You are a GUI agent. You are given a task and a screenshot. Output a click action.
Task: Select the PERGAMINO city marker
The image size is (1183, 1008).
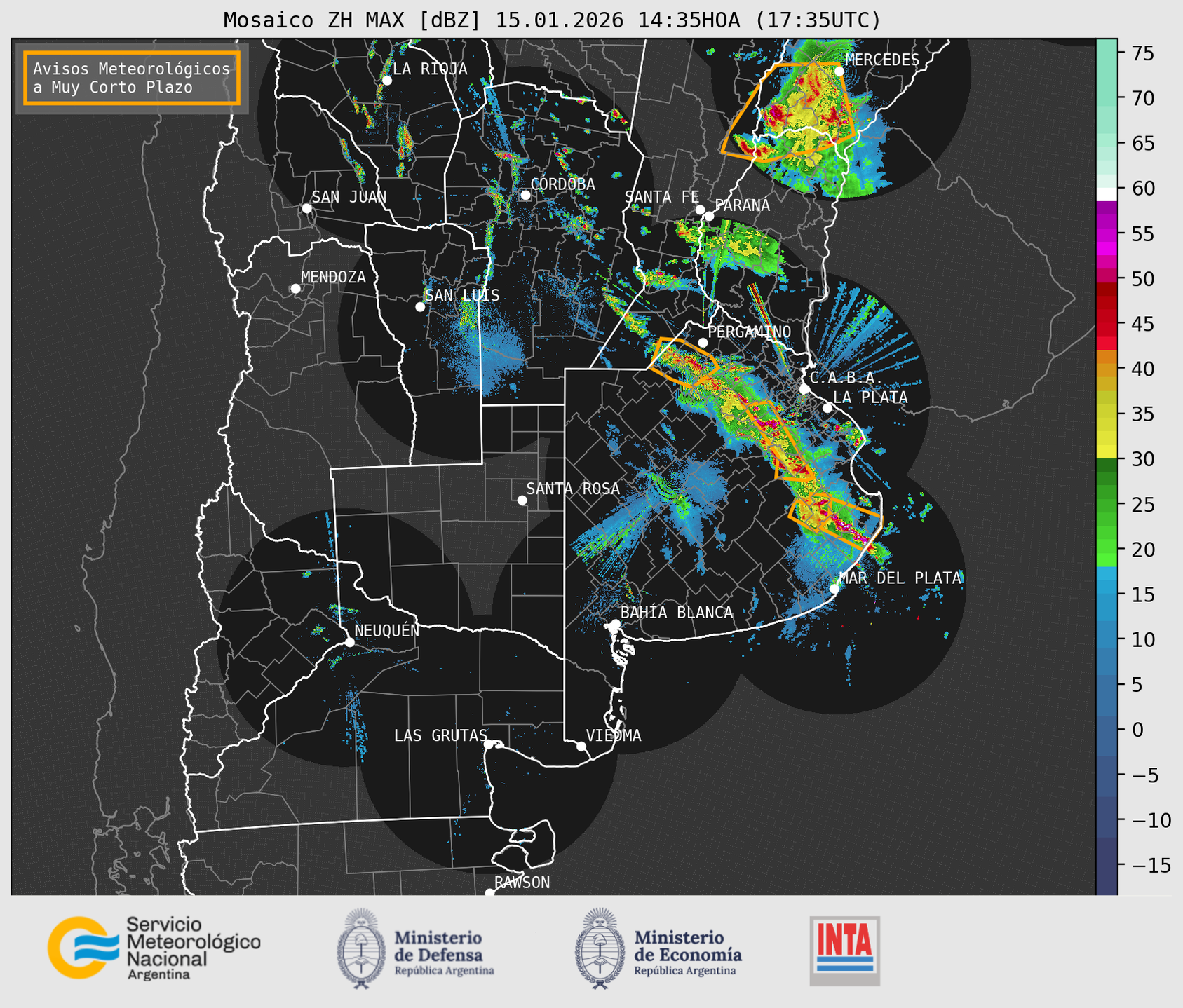coord(703,343)
